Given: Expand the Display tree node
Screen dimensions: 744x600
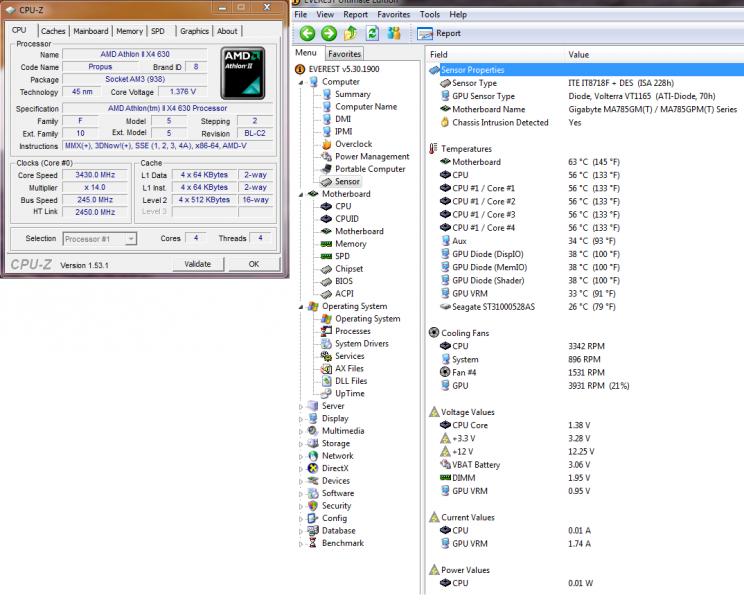Looking at the screenshot, I should pyautogui.click(x=301, y=419).
